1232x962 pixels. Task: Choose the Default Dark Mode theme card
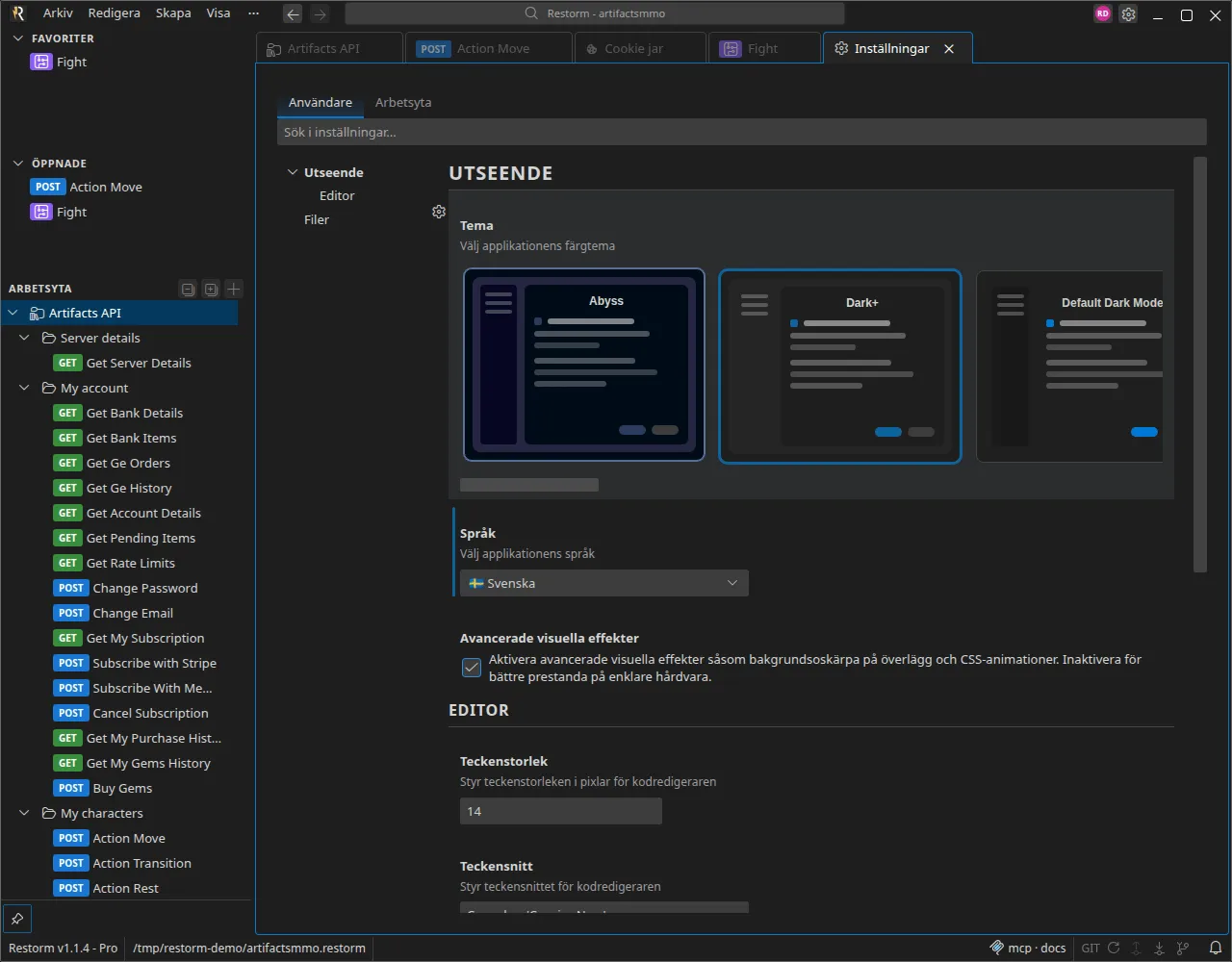(x=1070, y=366)
